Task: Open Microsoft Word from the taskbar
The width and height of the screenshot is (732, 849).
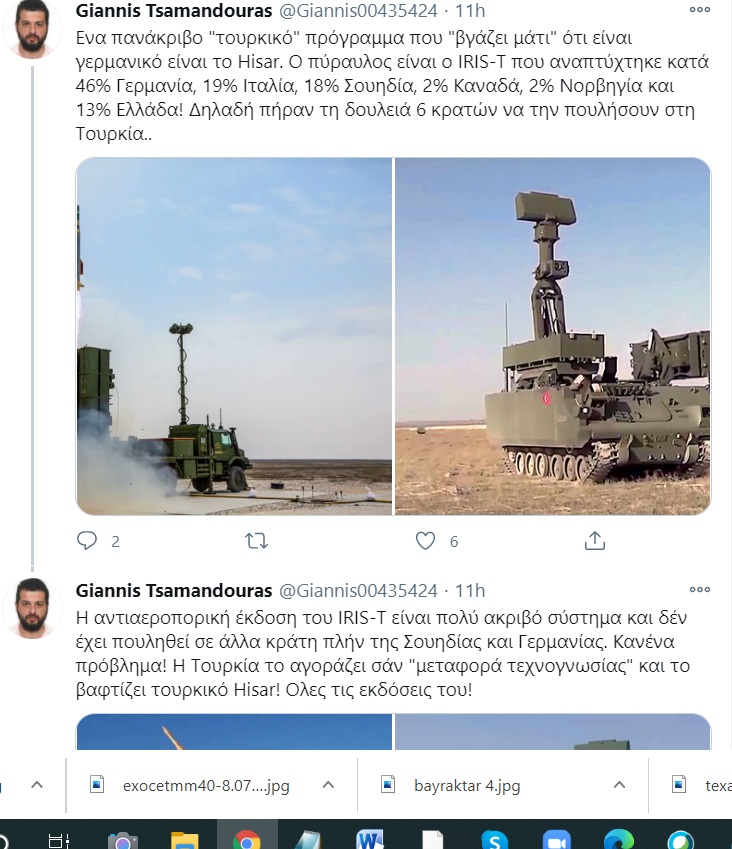Action: point(369,839)
